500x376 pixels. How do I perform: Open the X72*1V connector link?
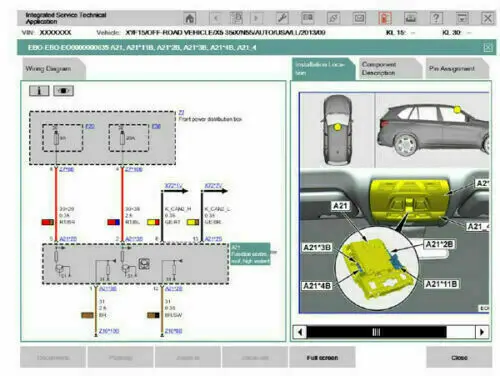pyautogui.click(x=173, y=186)
